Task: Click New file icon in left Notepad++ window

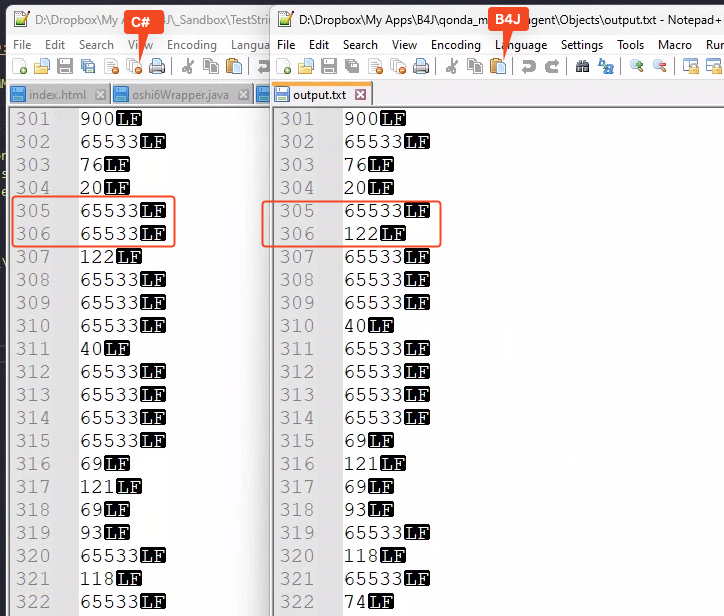Action: 19,66
